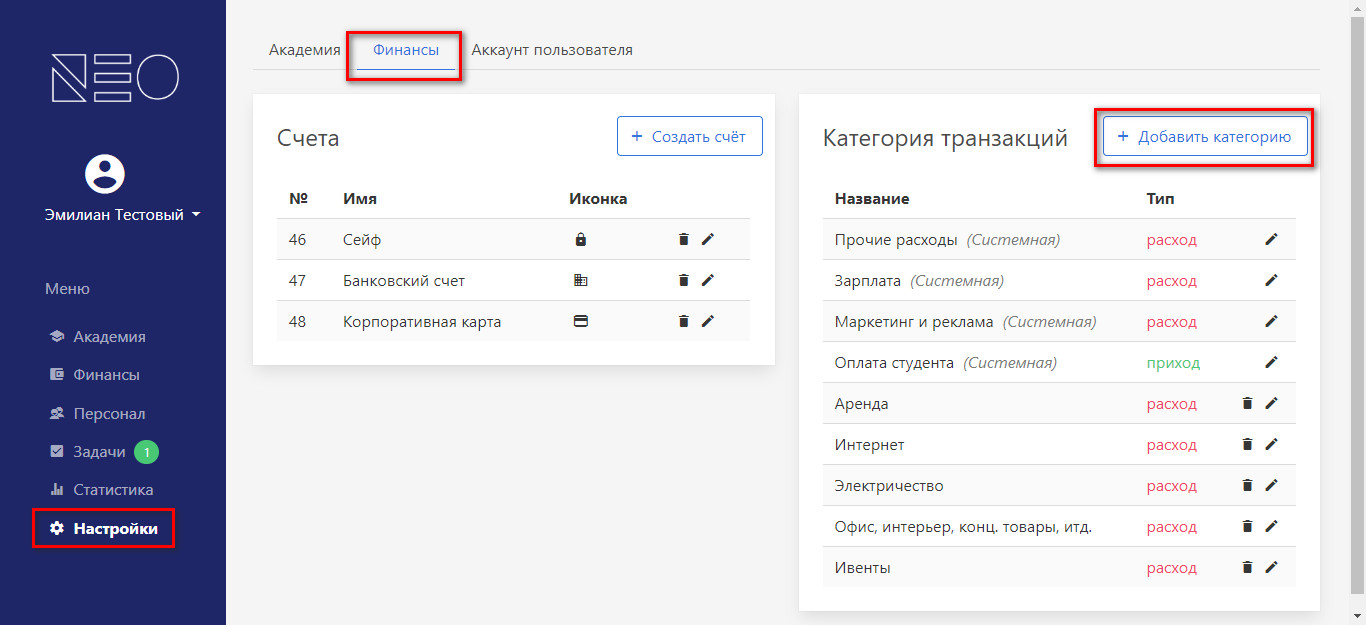Click the user avatar icon

click(105, 174)
